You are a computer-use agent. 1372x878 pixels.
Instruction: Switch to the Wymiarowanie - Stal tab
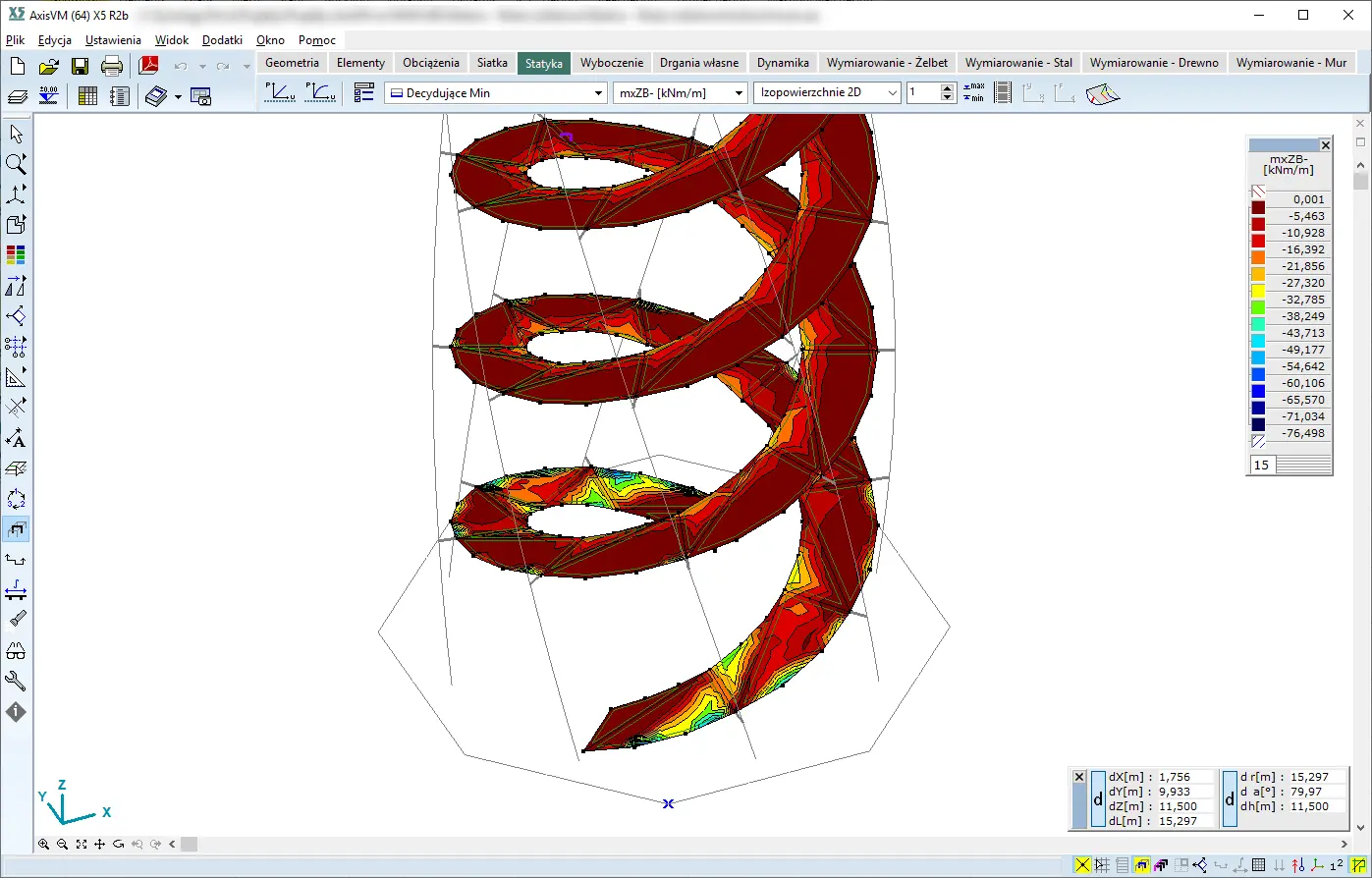tap(1018, 62)
